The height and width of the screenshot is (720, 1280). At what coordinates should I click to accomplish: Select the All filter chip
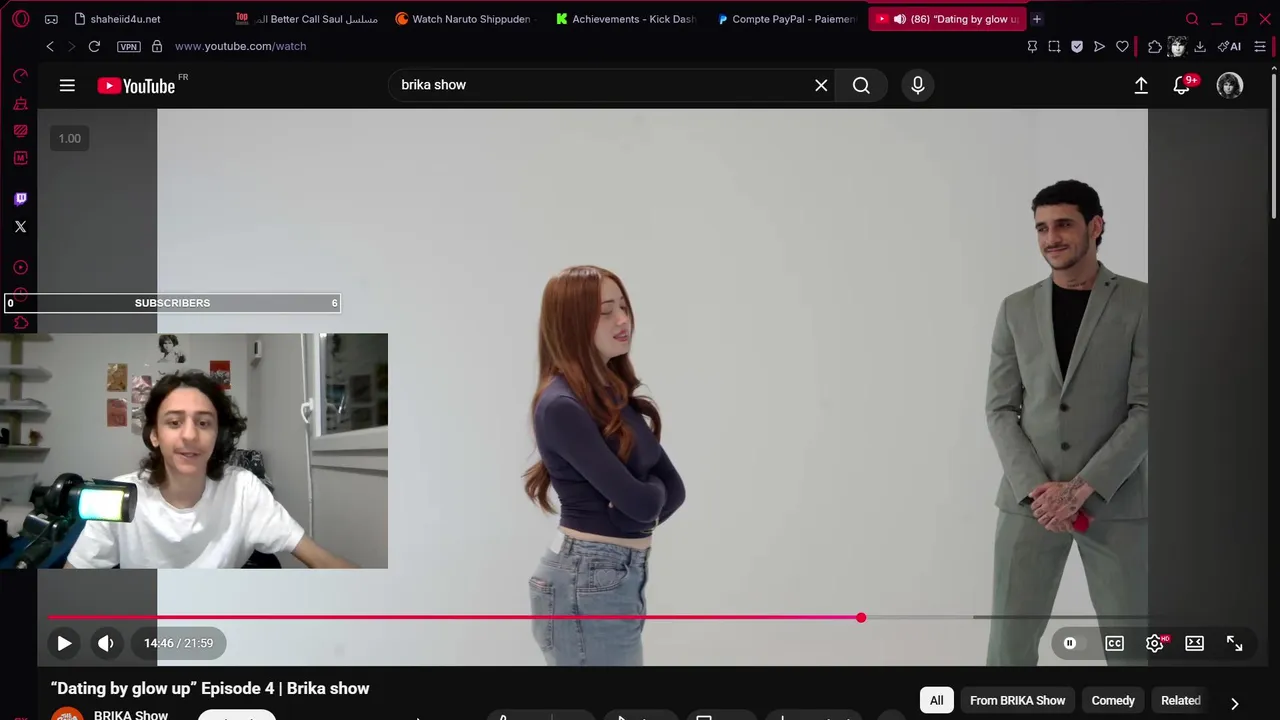pyautogui.click(x=936, y=700)
